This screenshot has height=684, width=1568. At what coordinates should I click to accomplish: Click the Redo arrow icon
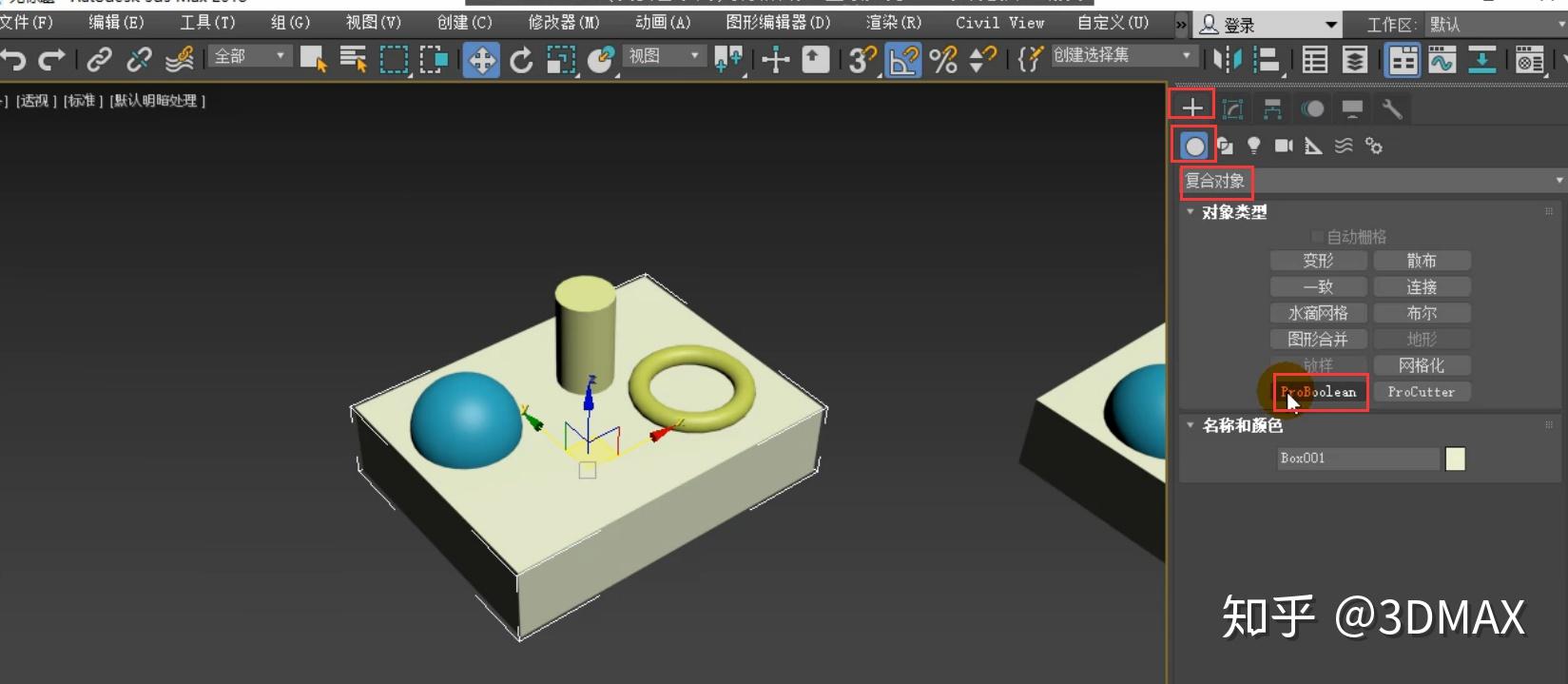[51, 60]
